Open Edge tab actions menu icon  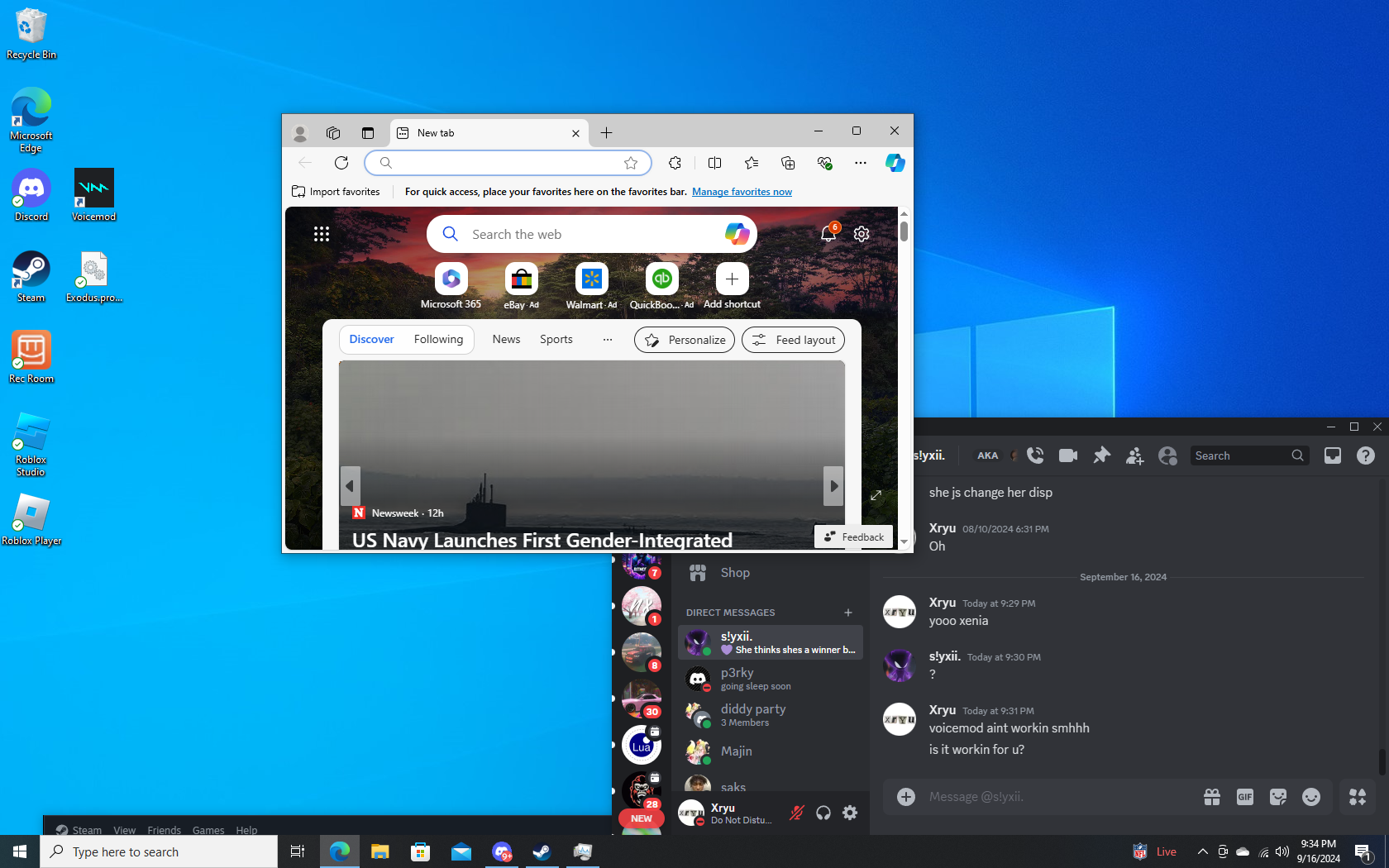(x=368, y=133)
